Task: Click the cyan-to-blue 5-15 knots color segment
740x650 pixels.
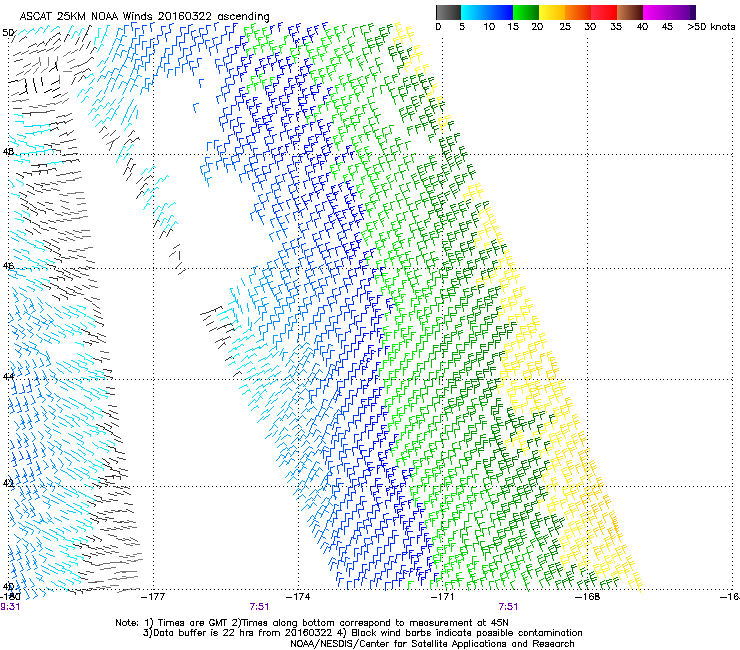Action: 487,12
